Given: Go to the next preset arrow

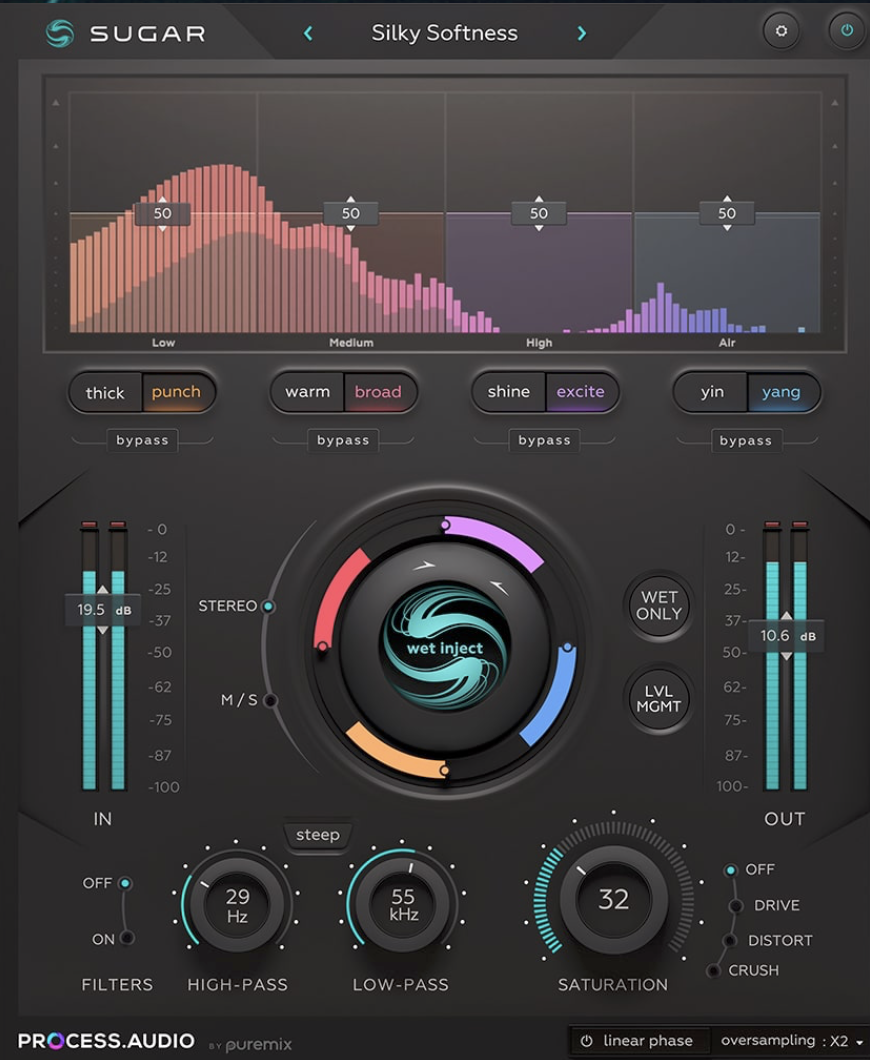Looking at the screenshot, I should pyautogui.click(x=581, y=32).
